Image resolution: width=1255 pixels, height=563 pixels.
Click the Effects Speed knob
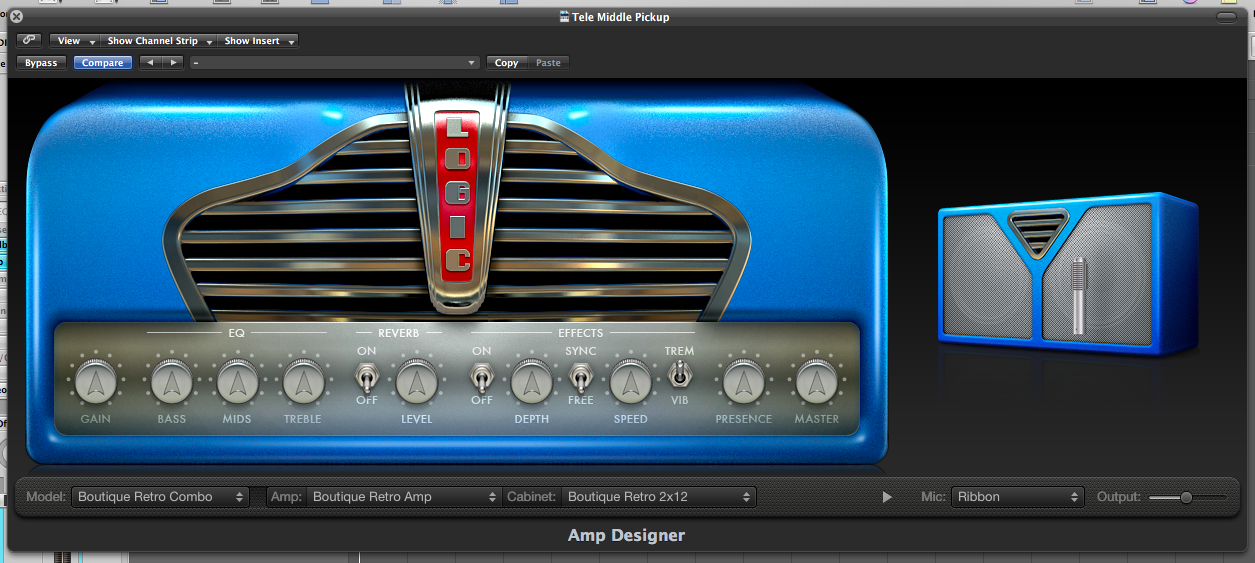(630, 382)
